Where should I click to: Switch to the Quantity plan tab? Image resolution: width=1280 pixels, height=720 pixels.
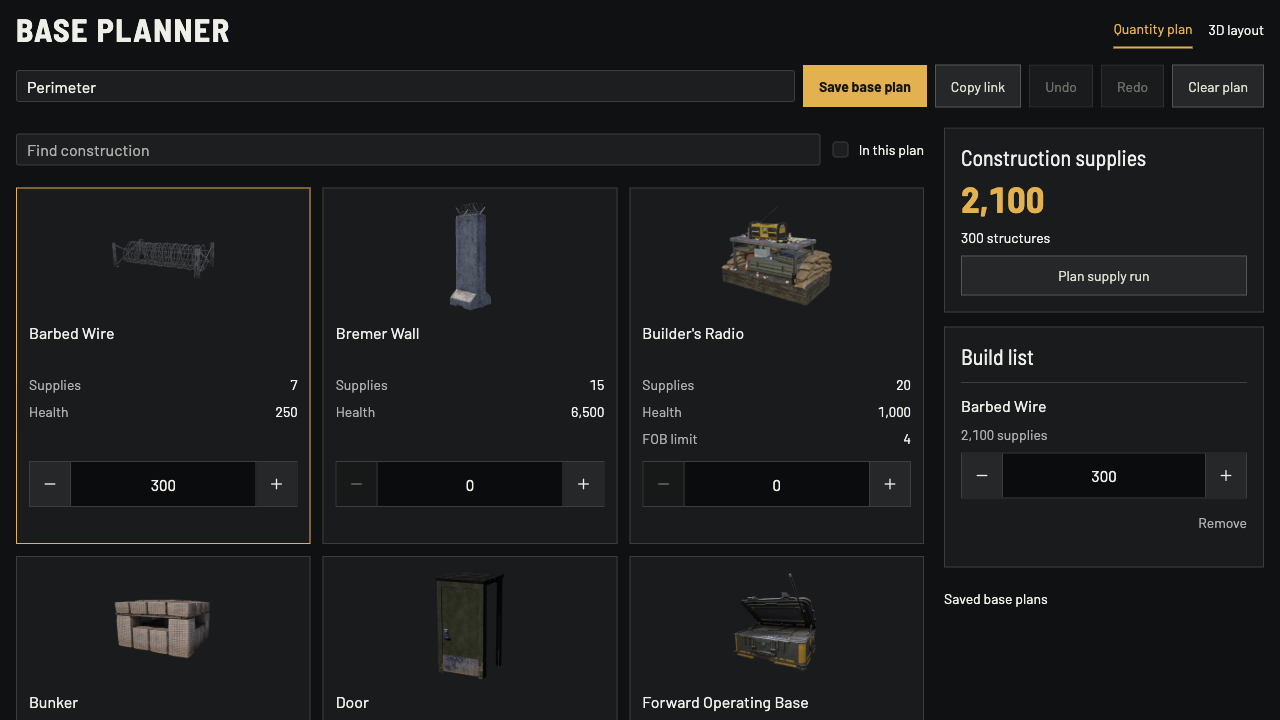(x=1153, y=30)
